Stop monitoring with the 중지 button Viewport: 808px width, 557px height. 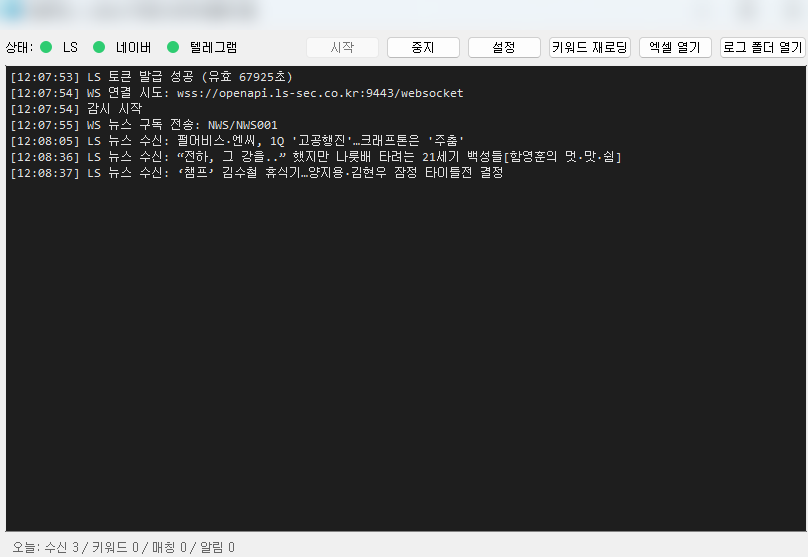pos(423,47)
